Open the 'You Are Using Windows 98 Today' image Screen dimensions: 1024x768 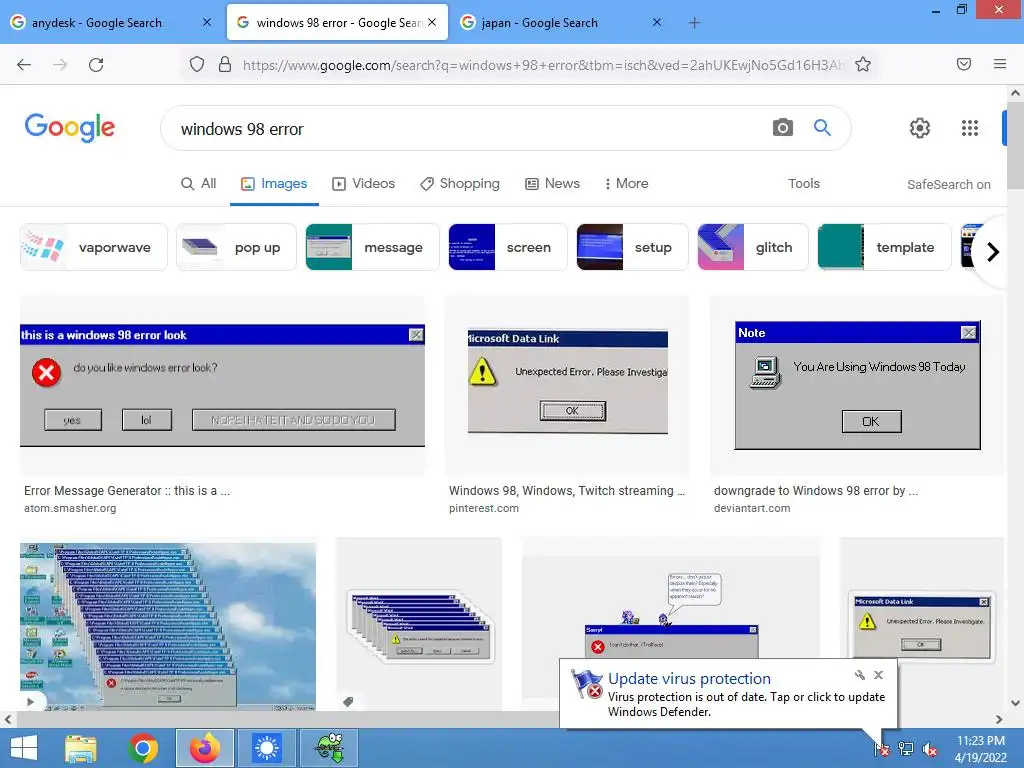[857, 385]
